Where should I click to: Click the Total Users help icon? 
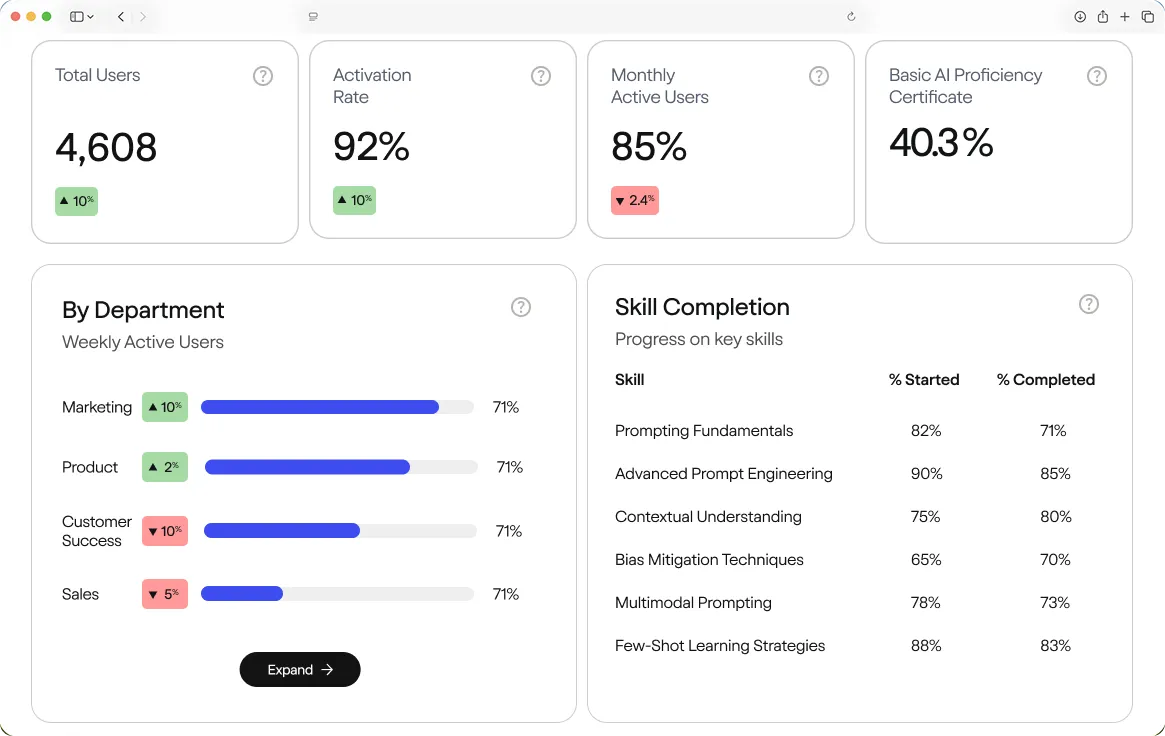pyautogui.click(x=263, y=75)
